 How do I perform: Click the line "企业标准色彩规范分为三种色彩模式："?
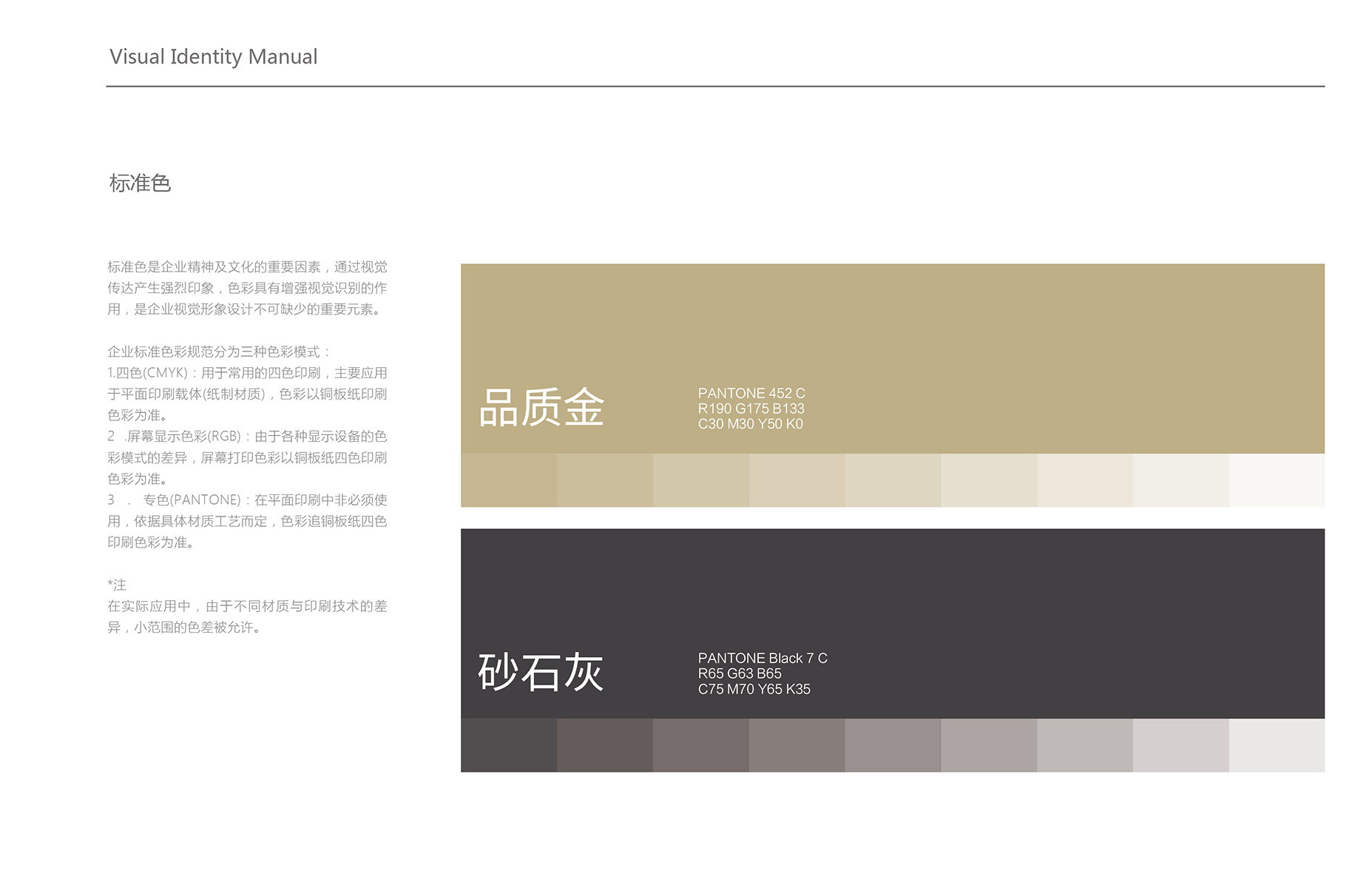coord(219,352)
